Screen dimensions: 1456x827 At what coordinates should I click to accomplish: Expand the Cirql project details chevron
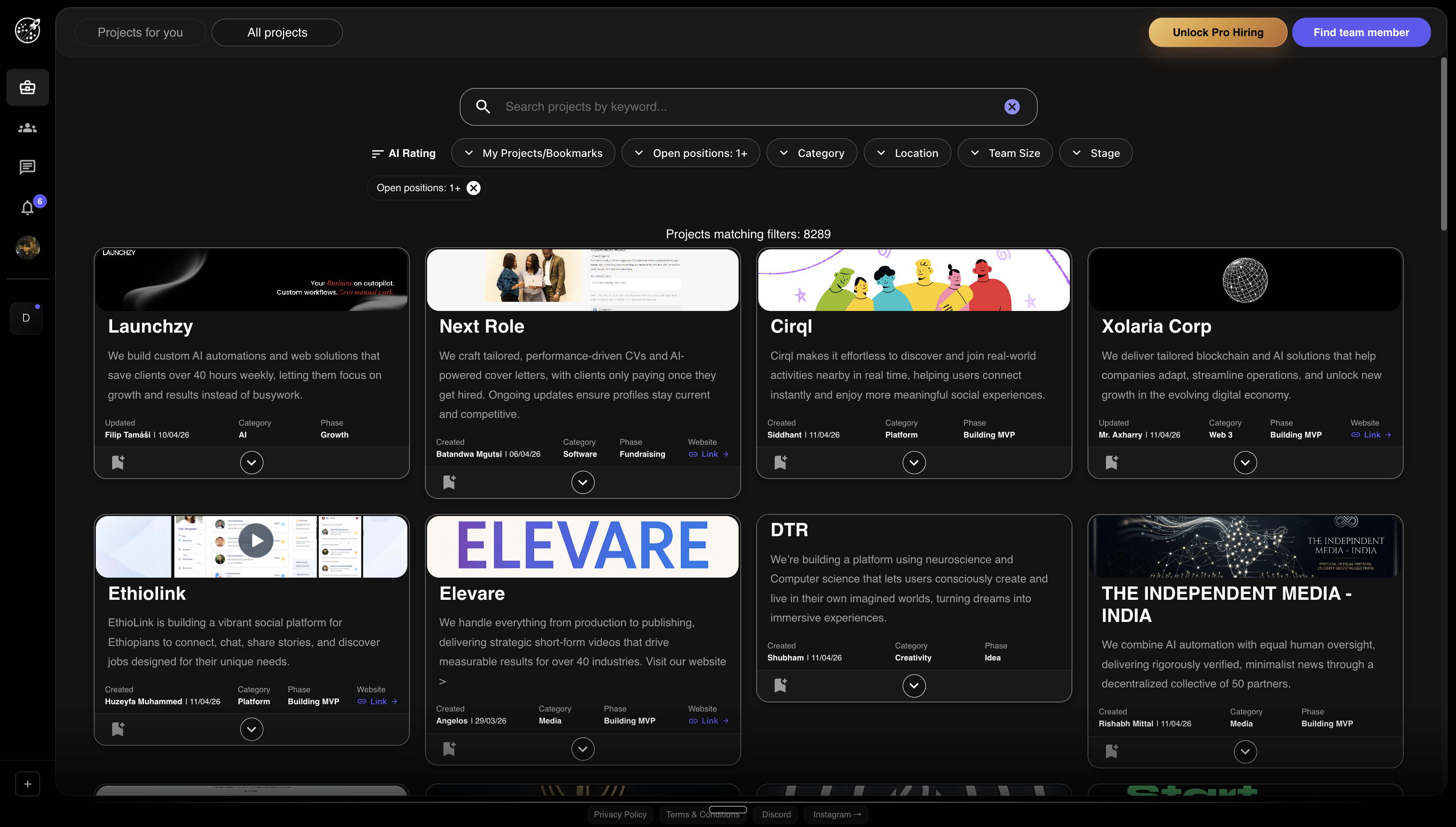point(913,462)
